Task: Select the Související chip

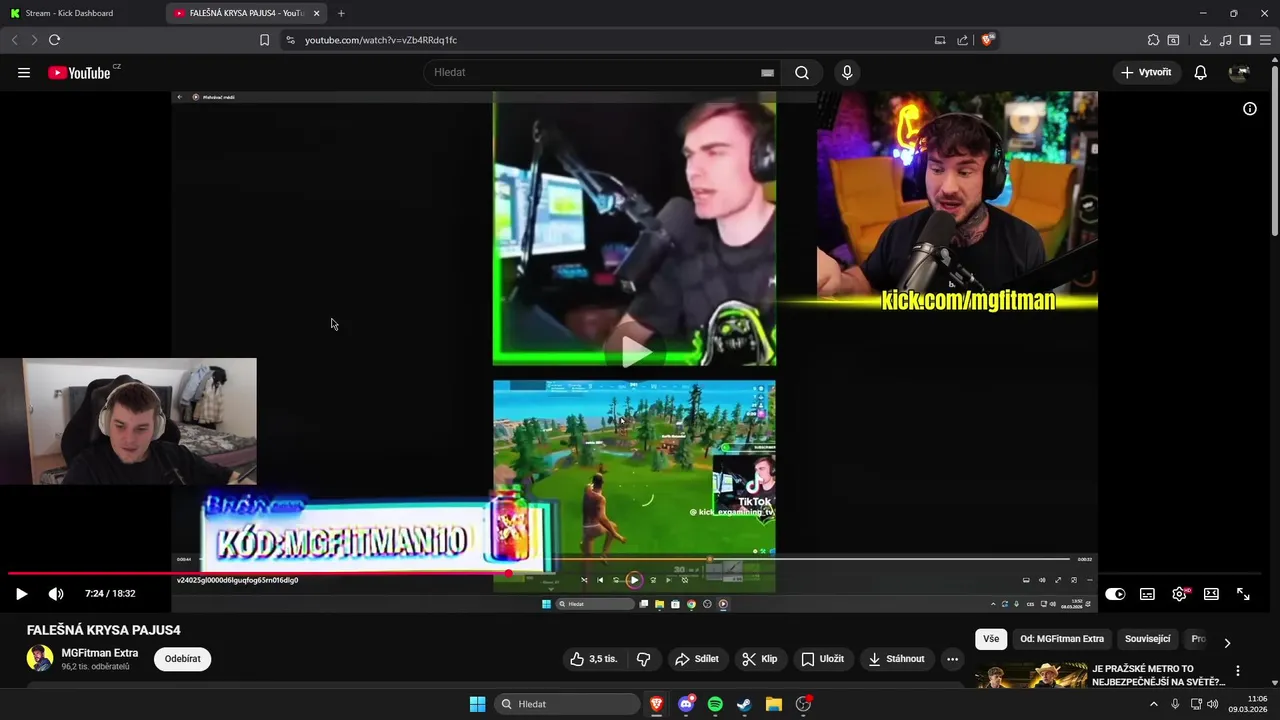Action: coord(1147,639)
